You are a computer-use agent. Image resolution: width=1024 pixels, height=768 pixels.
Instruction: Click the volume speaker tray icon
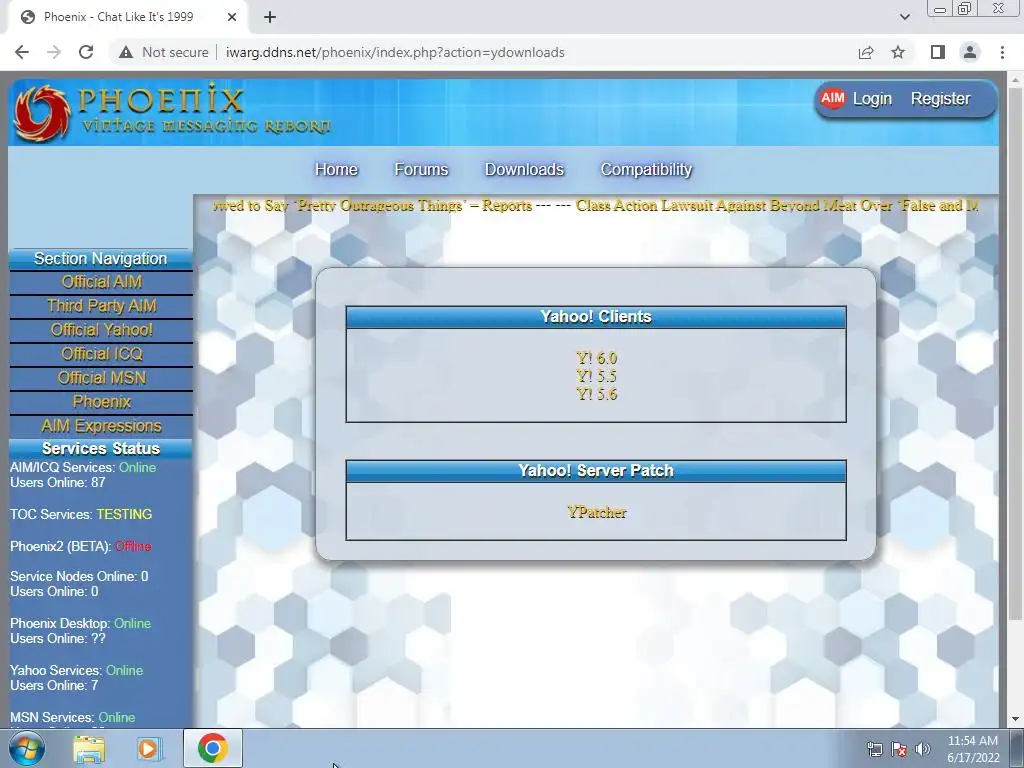tap(923, 749)
